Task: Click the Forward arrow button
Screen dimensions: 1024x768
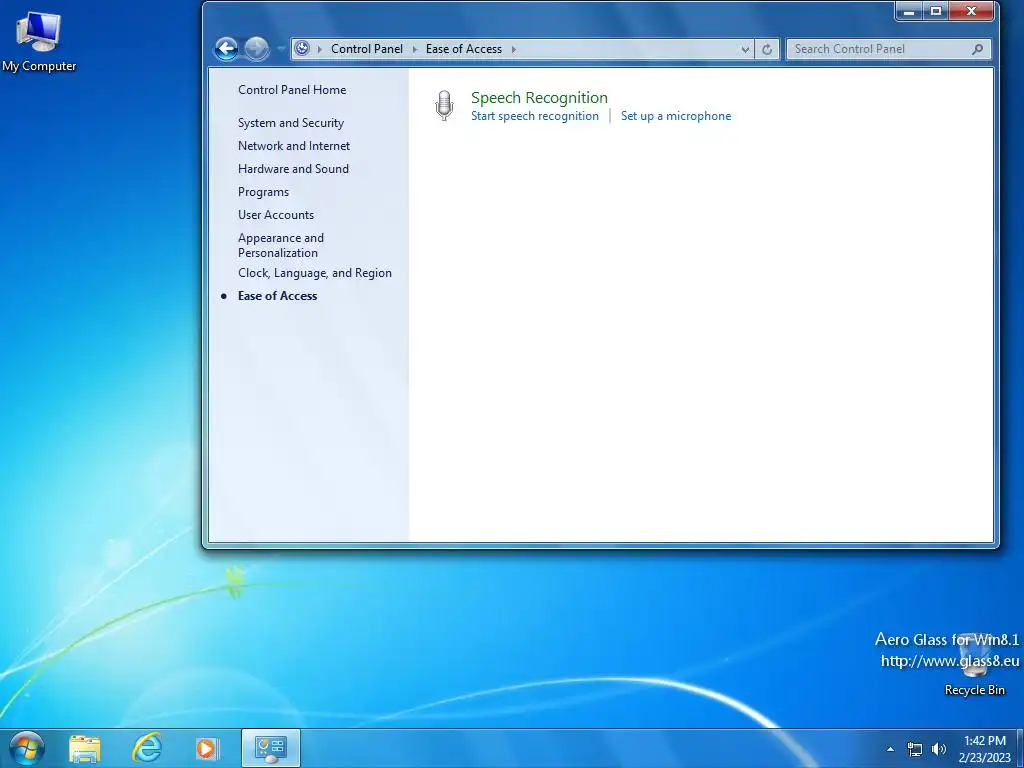Action: click(256, 48)
